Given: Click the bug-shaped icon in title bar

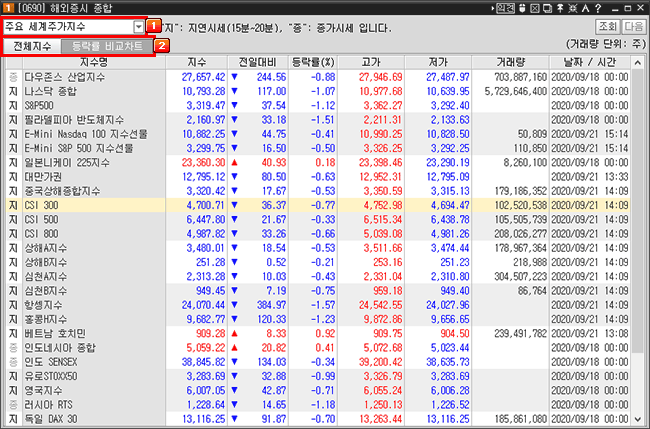Looking at the screenshot, I should coord(573,8).
